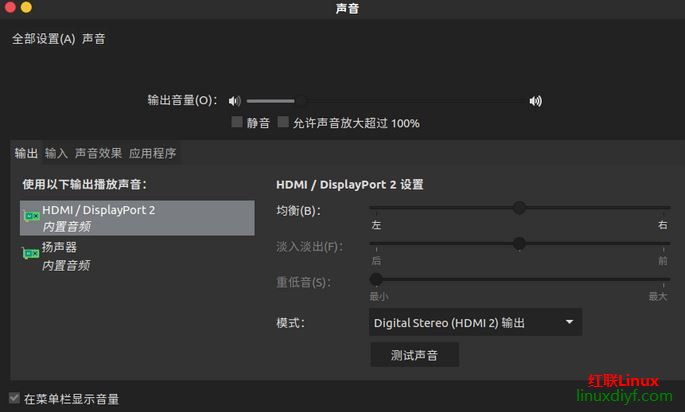Screen dimensions: 685x412
Task: Click the 输出音量 slider handle
Action: (299, 100)
